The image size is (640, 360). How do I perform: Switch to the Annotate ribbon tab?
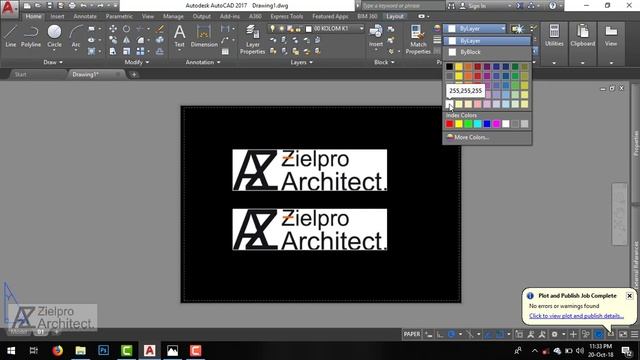coord(85,16)
